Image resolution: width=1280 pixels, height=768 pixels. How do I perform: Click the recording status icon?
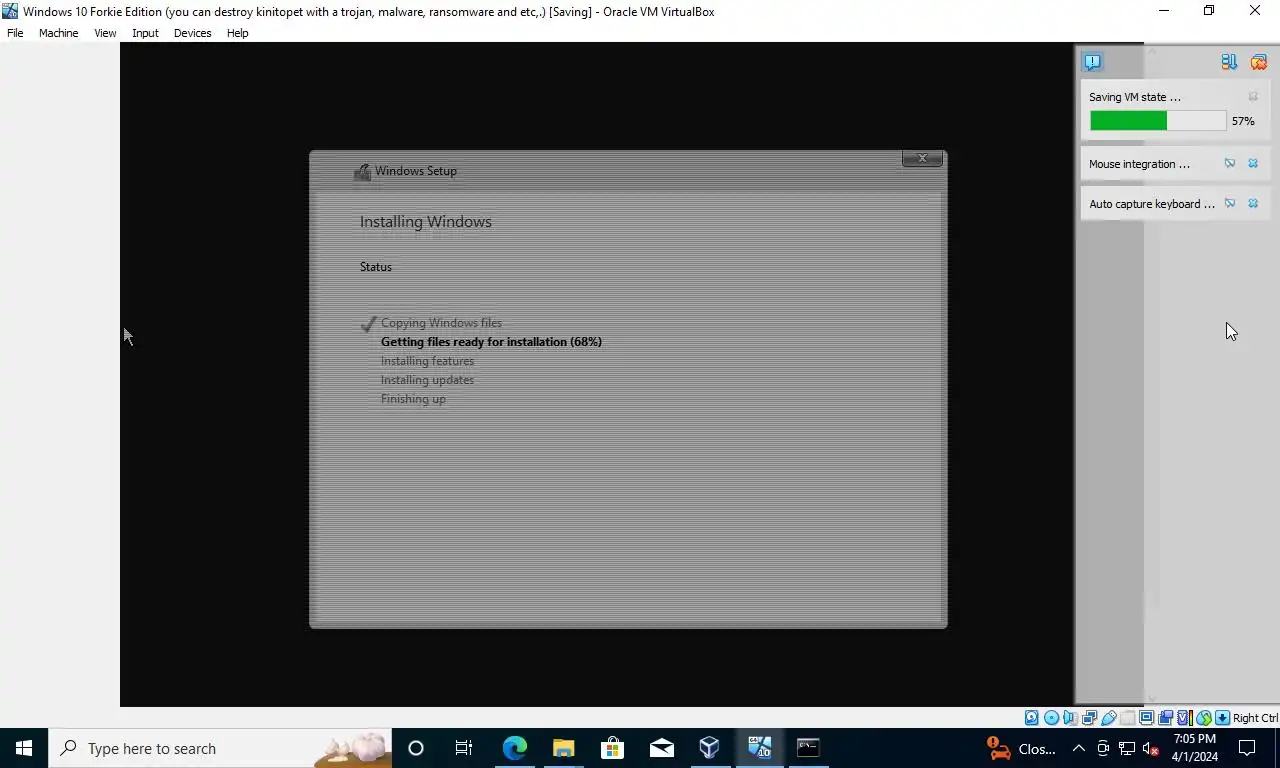tap(1165, 718)
